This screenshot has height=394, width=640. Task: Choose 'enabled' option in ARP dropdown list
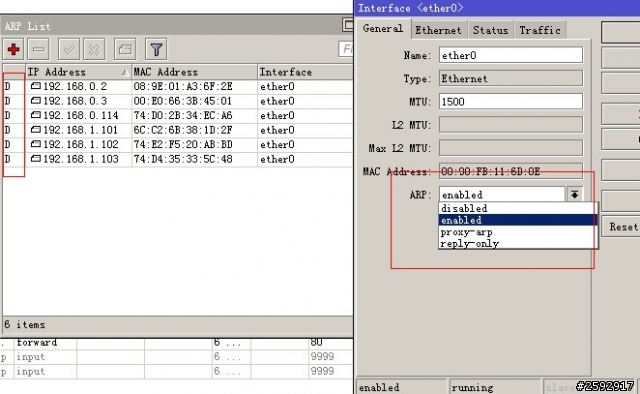coord(518,220)
